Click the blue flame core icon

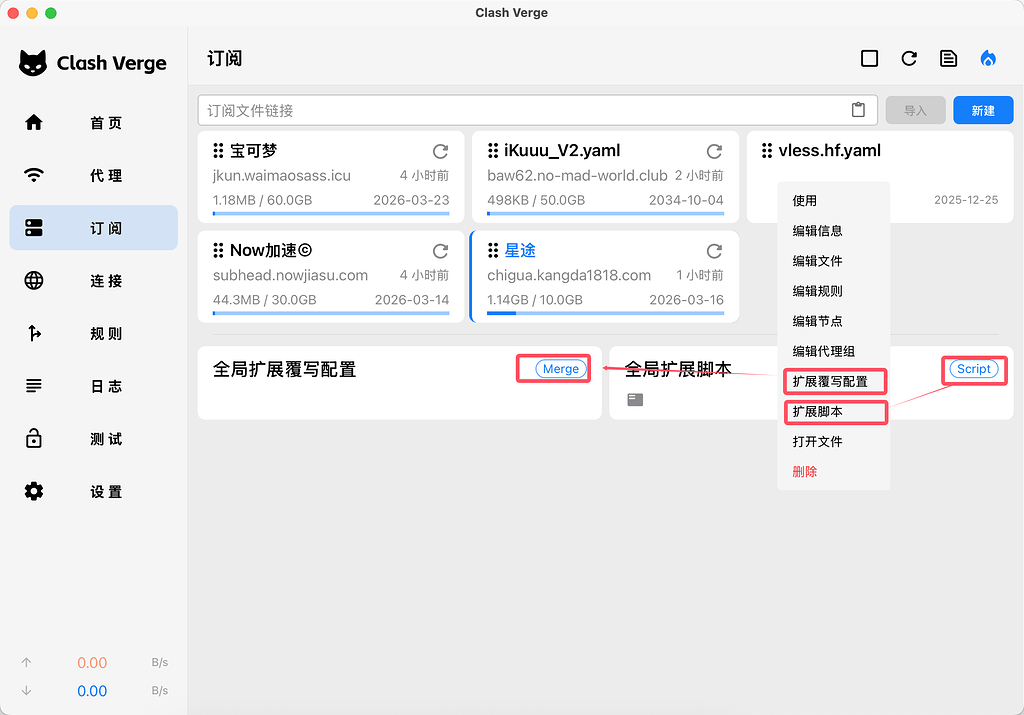tap(988, 59)
